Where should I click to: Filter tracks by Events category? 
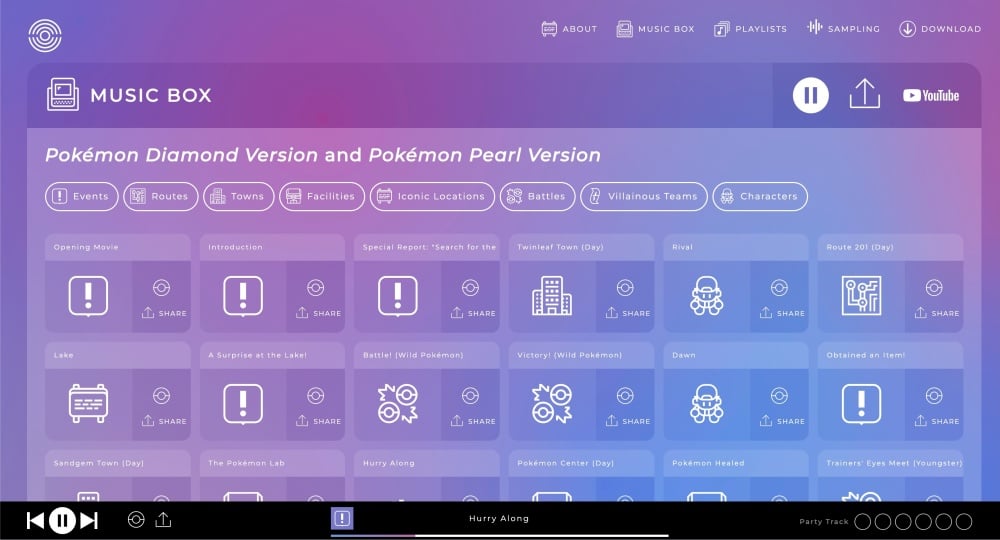(82, 197)
